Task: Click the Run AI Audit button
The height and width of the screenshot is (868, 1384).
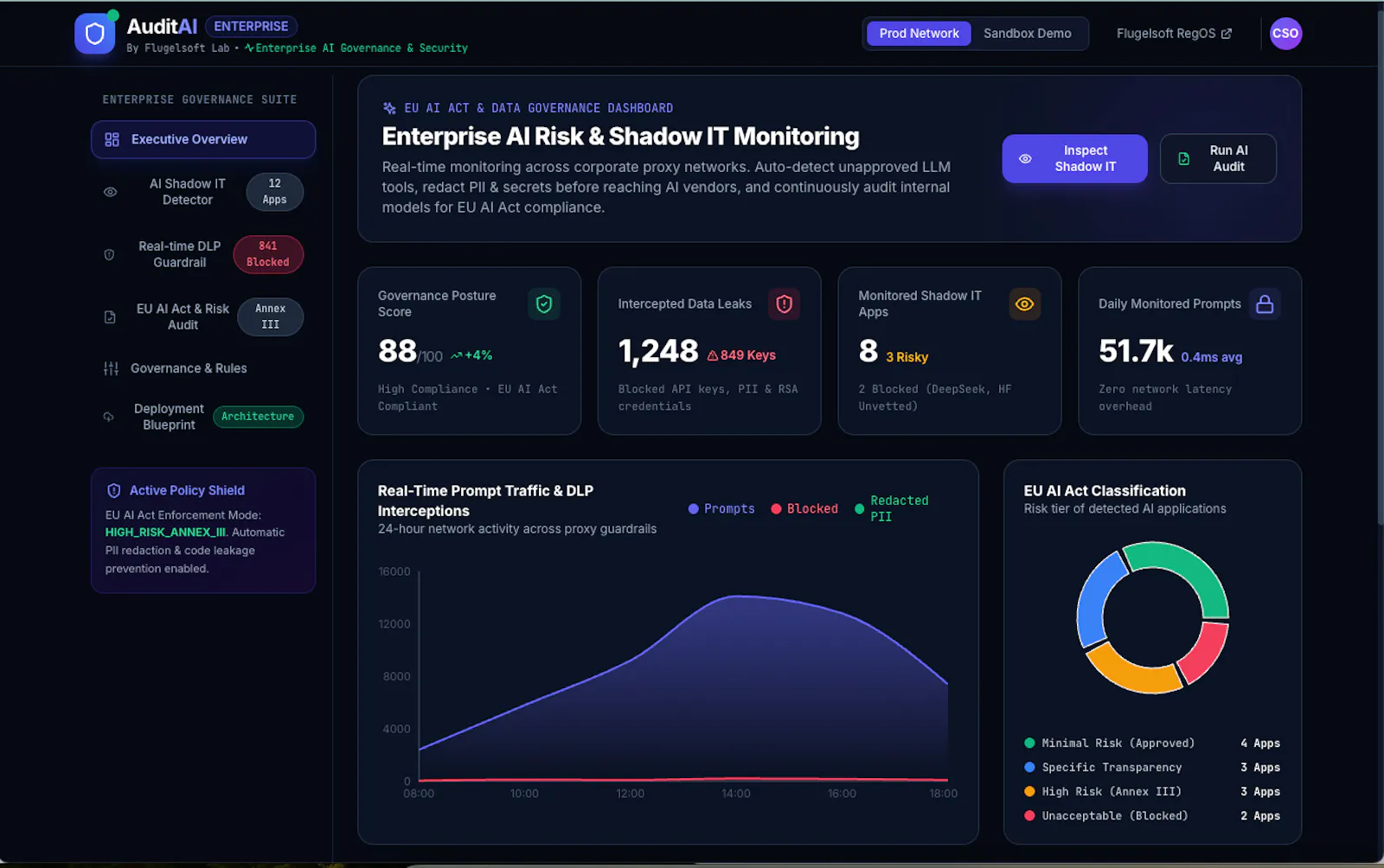Action: (x=1218, y=158)
